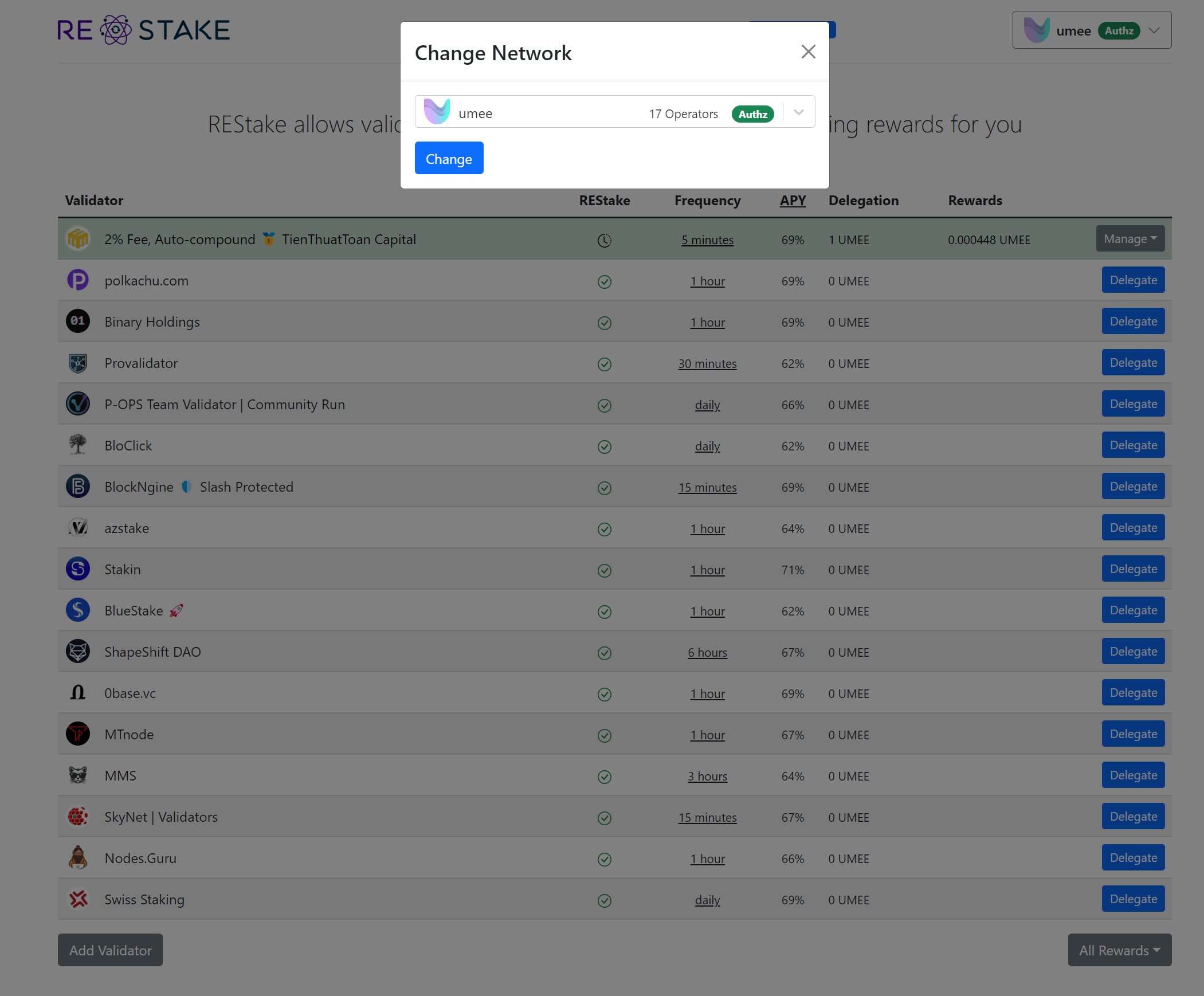Click the polkachu.com validator logo
1204x996 pixels.
click(x=78, y=280)
